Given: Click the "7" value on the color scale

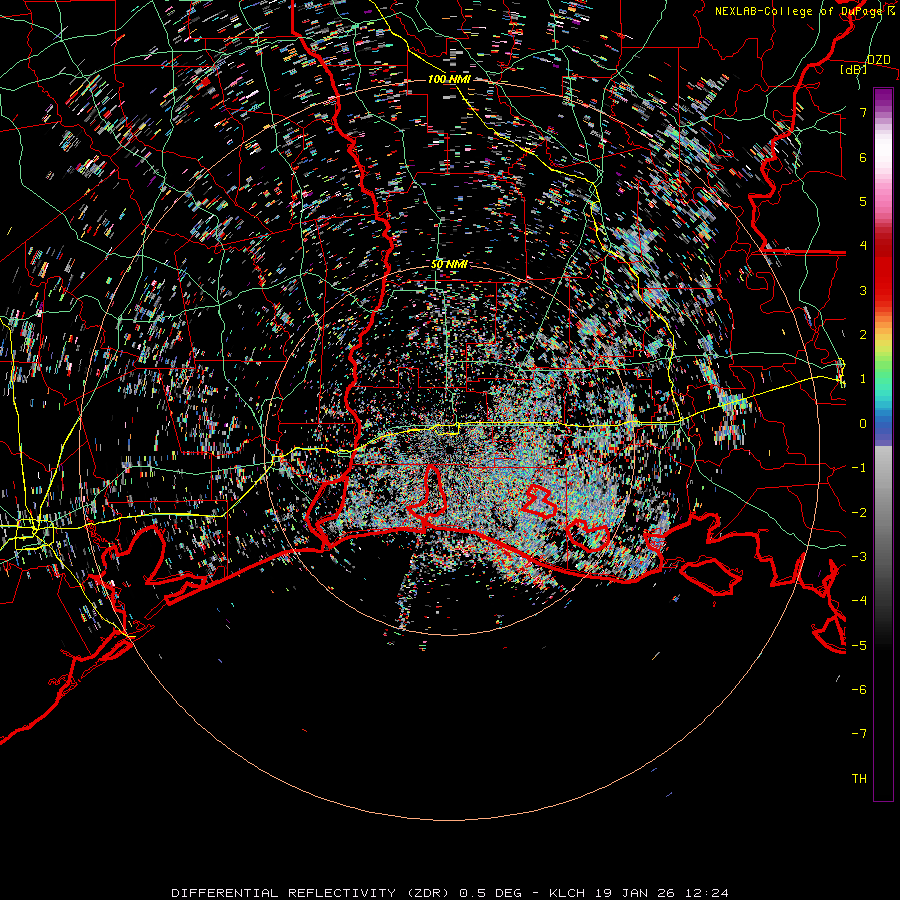Looking at the screenshot, I should [x=863, y=112].
